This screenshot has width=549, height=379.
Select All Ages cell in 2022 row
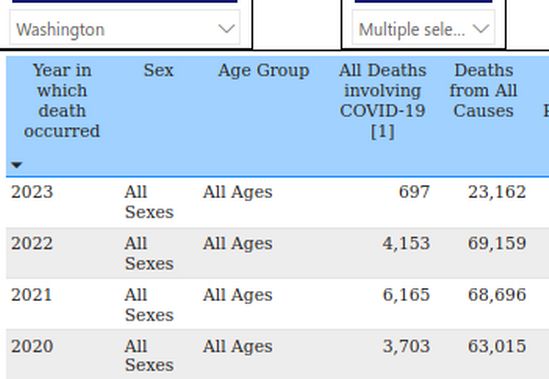(x=238, y=244)
